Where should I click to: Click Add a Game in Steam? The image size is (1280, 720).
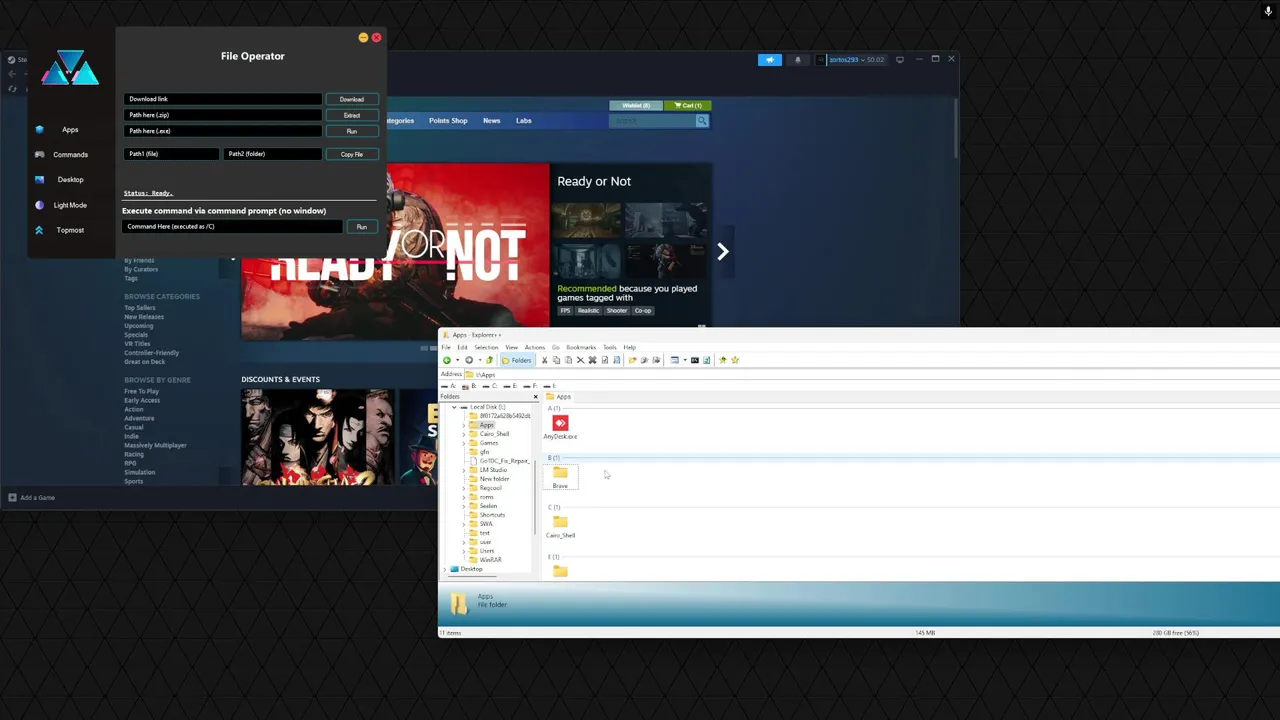point(31,497)
